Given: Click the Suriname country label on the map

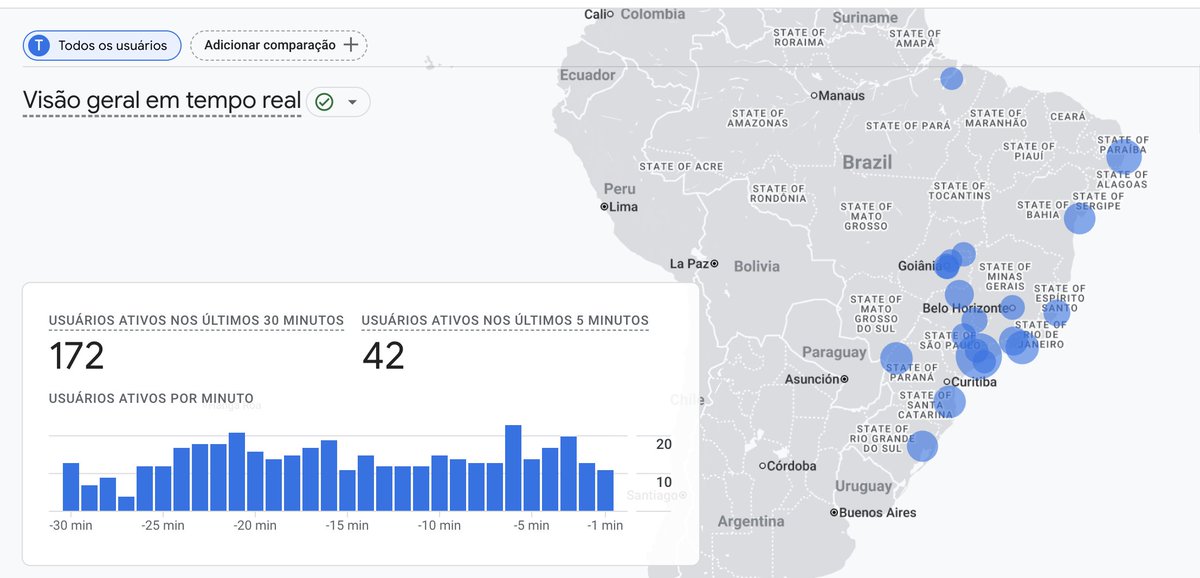Looking at the screenshot, I should (x=865, y=17).
